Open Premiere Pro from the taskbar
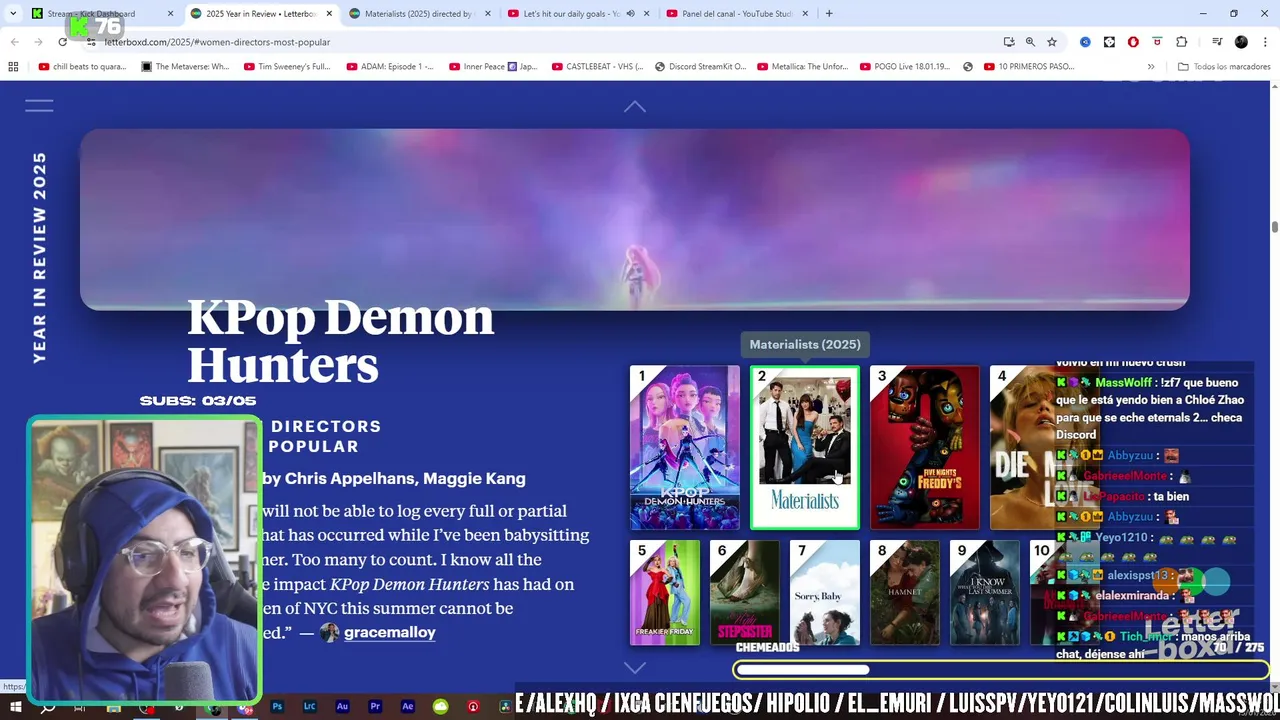Screen dimensions: 1280x720 coord(375,707)
